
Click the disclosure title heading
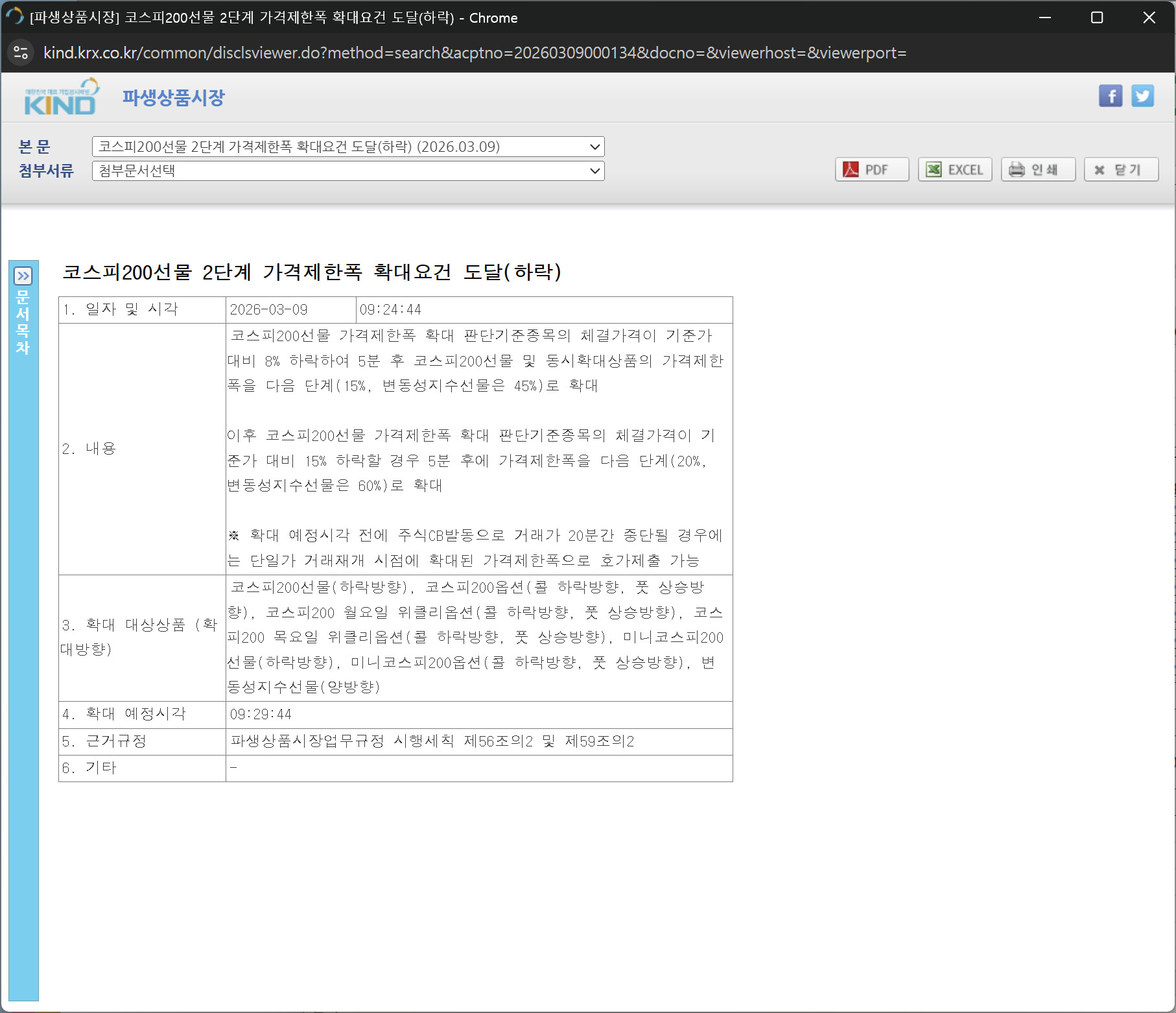click(x=312, y=272)
